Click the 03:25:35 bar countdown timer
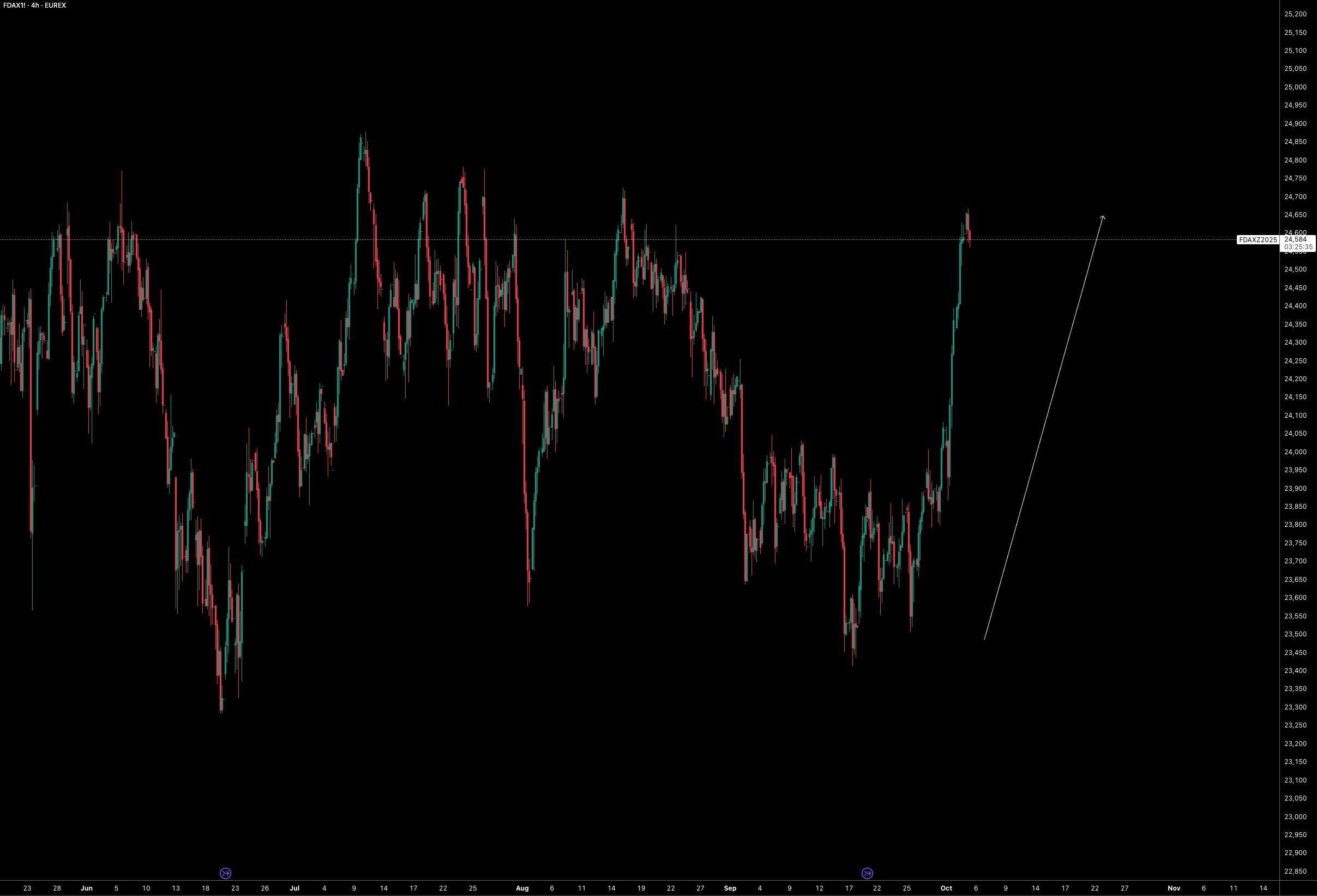 (x=1298, y=247)
